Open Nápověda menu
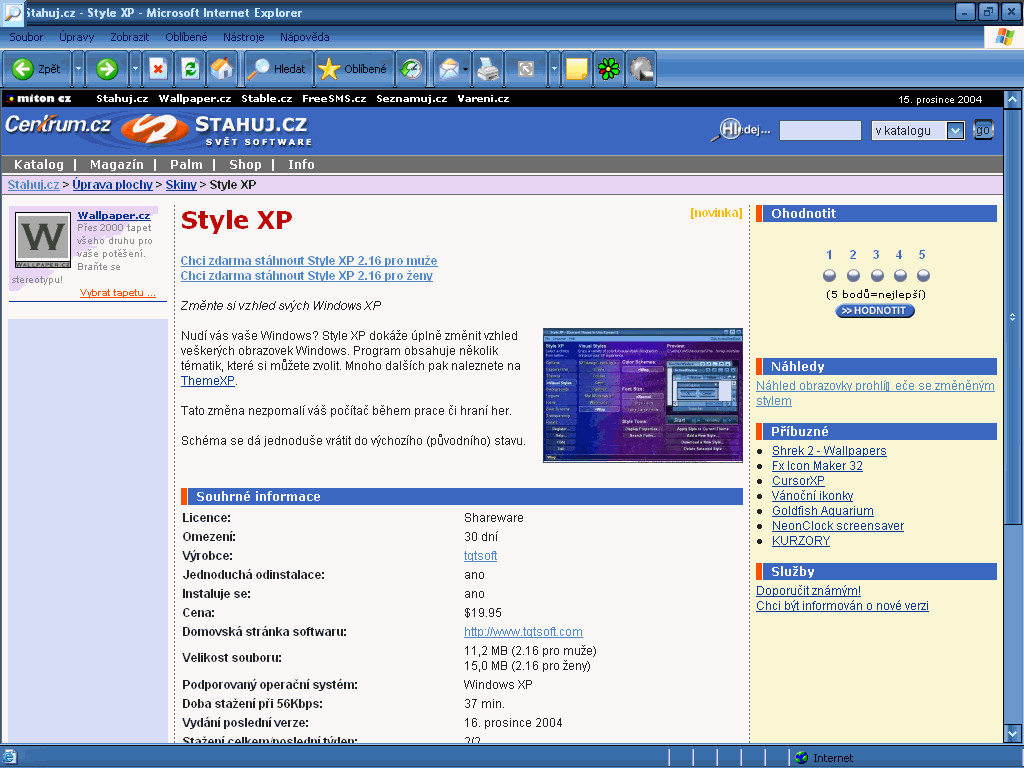The height and width of the screenshot is (768, 1024). [304, 37]
